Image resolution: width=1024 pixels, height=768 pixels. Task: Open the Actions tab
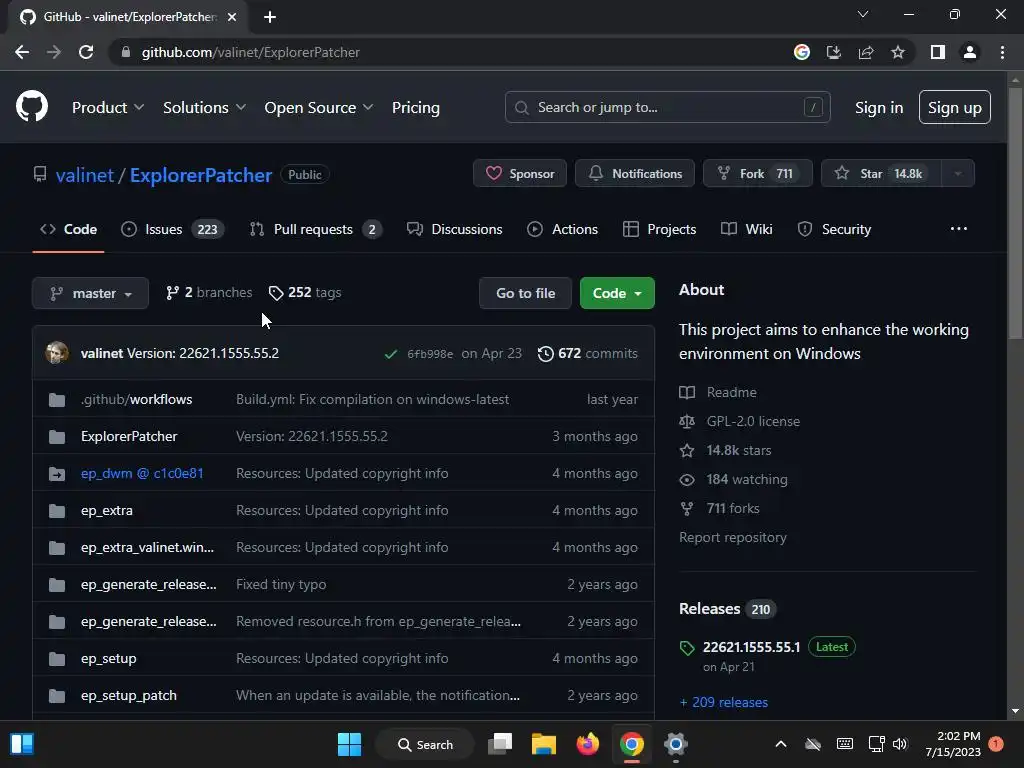tap(562, 229)
